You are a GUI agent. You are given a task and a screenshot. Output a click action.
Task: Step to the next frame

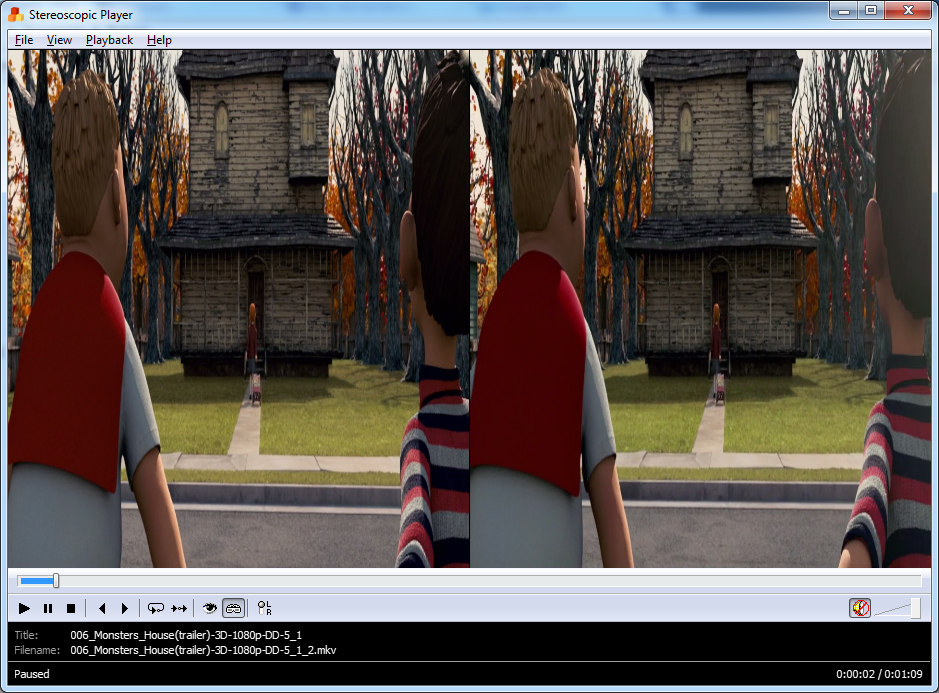(x=125, y=609)
